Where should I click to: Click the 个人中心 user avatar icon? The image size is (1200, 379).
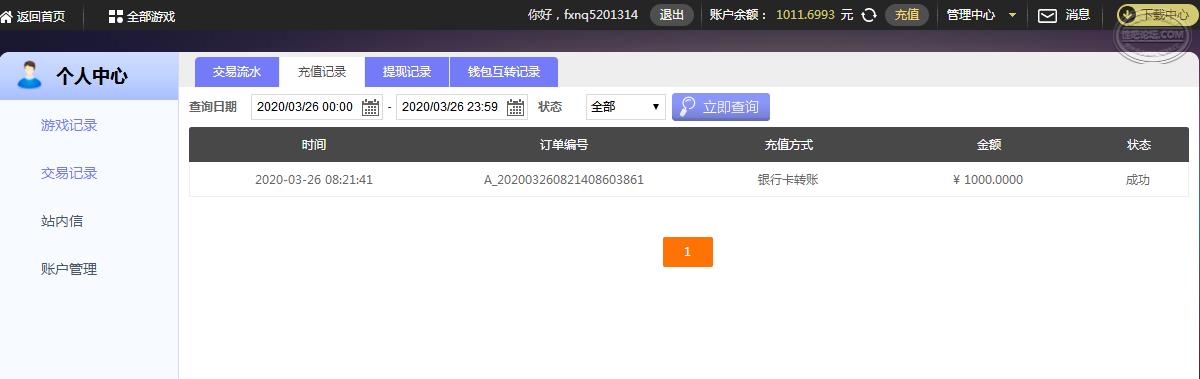[30, 75]
